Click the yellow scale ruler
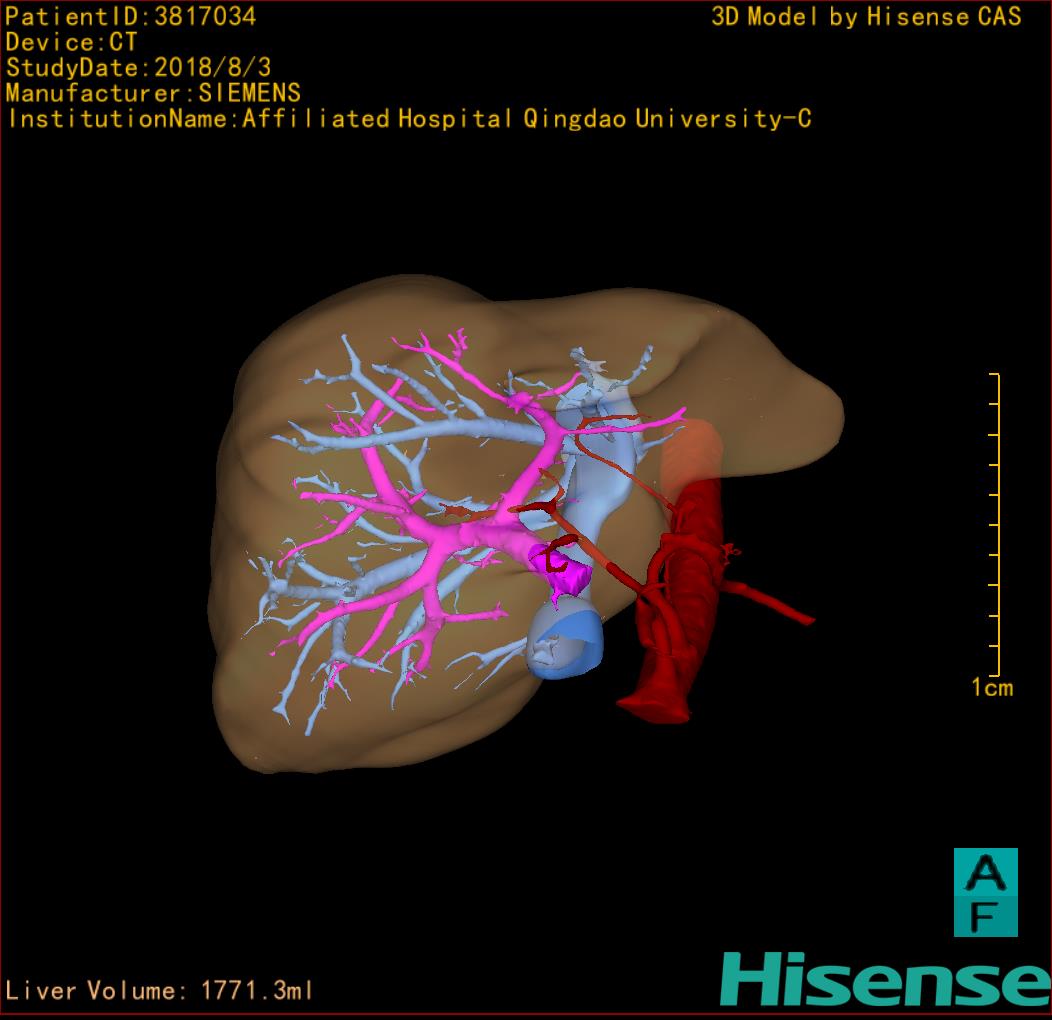The width and height of the screenshot is (1052, 1020). coord(995,524)
